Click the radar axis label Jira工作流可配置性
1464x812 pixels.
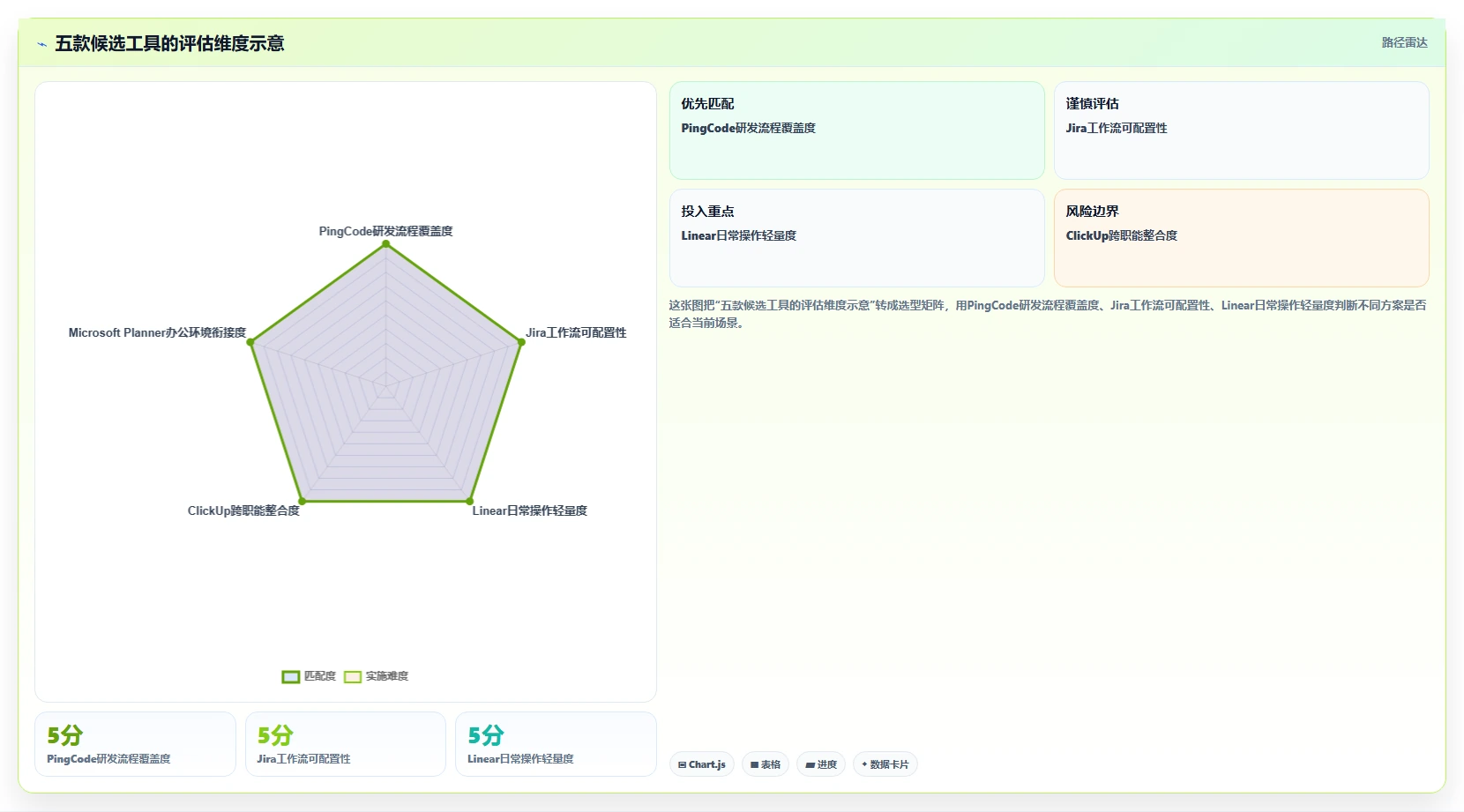pos(576,332)
